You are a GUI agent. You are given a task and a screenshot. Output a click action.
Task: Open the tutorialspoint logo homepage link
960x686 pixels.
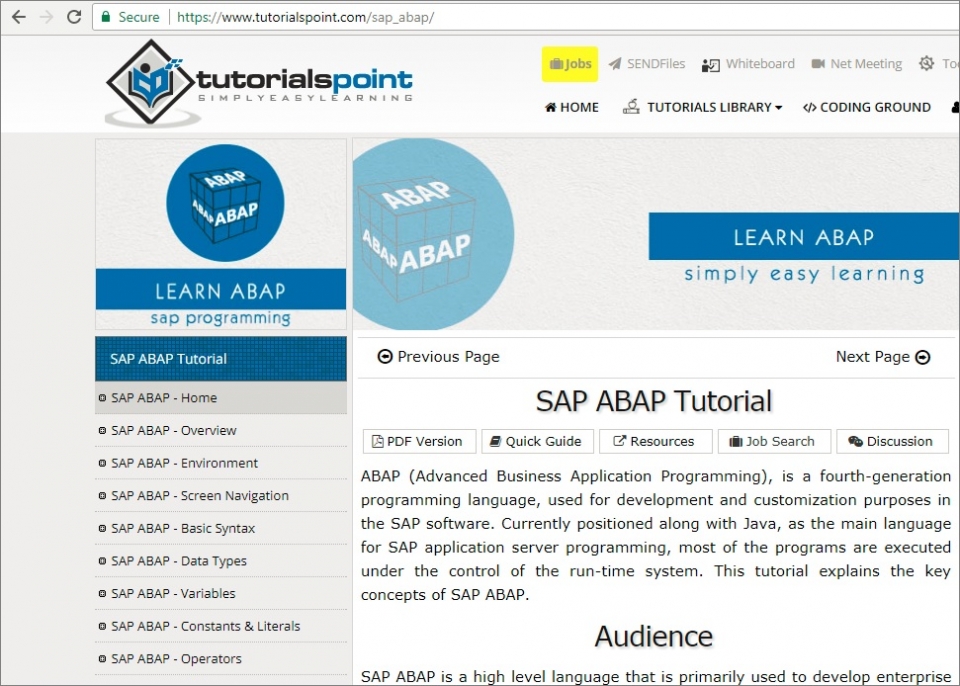260,83
